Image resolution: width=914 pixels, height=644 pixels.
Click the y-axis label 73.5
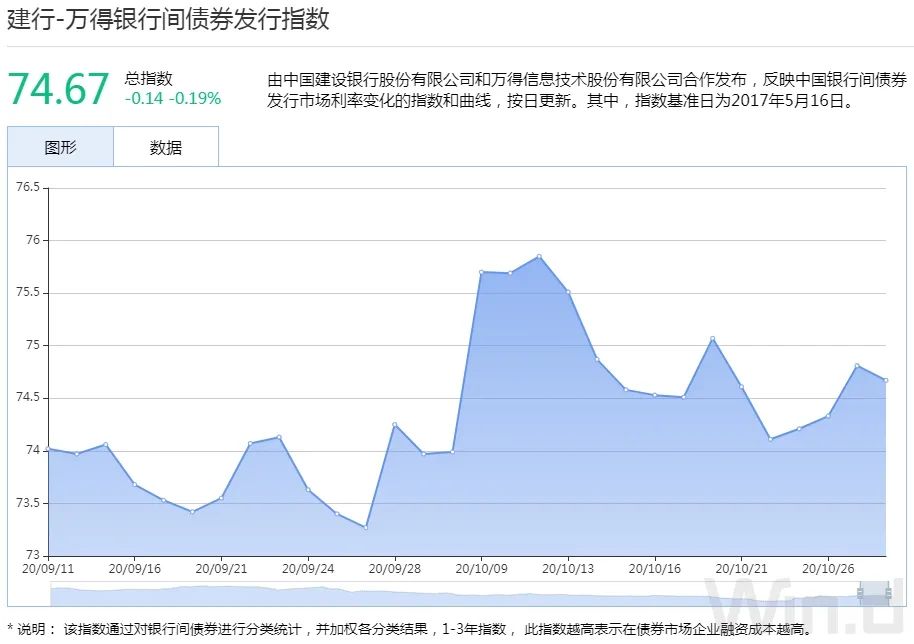(28, 503)
